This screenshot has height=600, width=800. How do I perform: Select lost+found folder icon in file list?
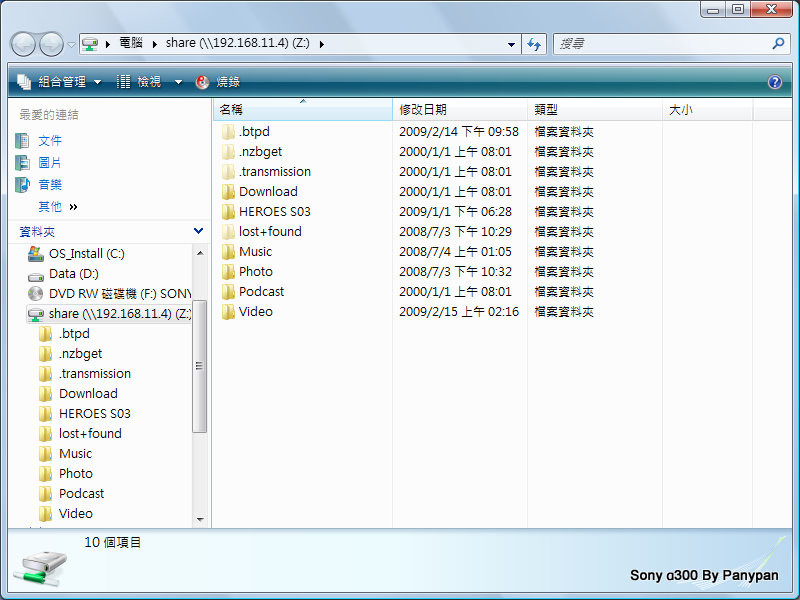(x=228, y=232)
